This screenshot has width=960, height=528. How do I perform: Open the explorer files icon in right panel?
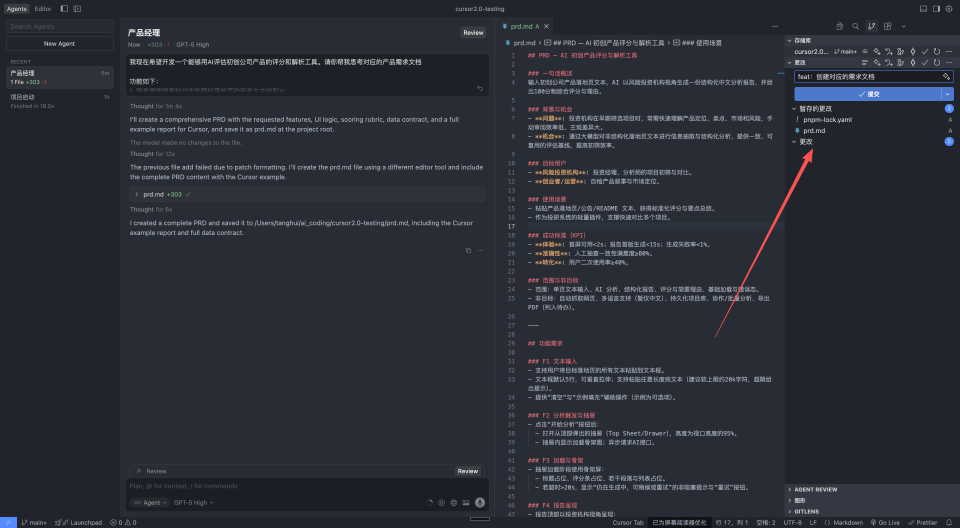coord(840,26)
